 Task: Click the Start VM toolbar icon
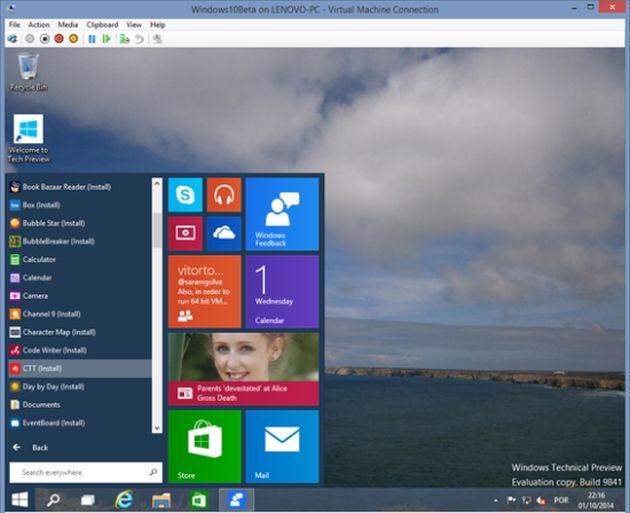tap(30, 39)
